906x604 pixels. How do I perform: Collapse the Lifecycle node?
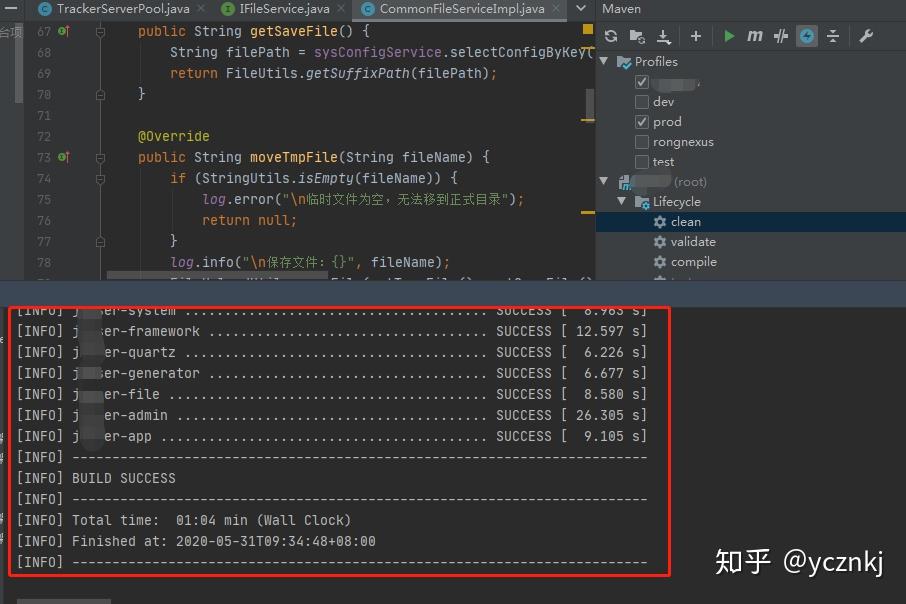point(622,201)
